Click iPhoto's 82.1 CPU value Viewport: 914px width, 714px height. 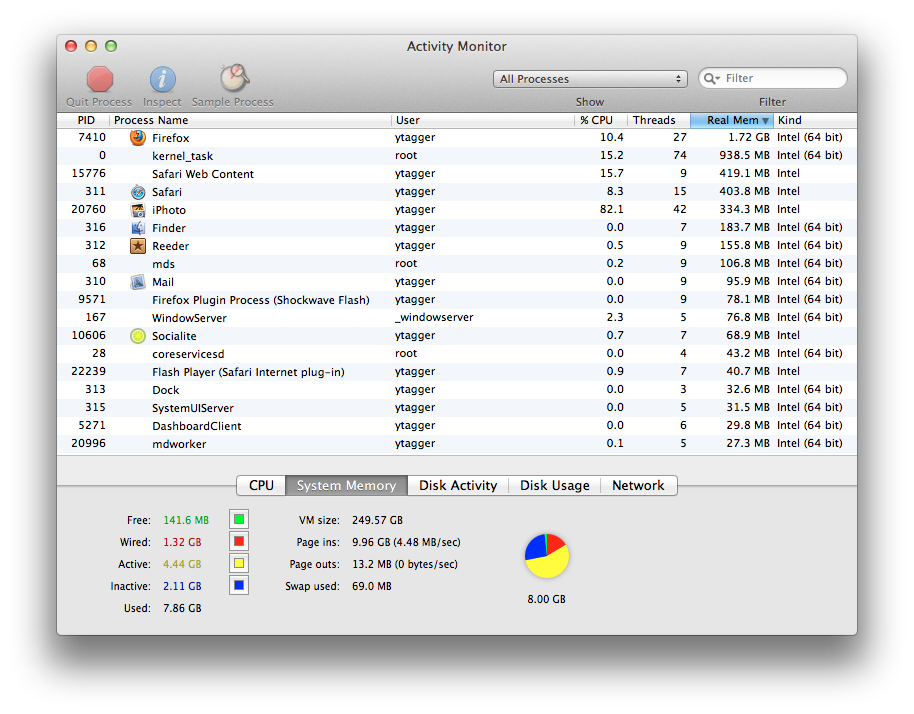(x=611, y=209)
